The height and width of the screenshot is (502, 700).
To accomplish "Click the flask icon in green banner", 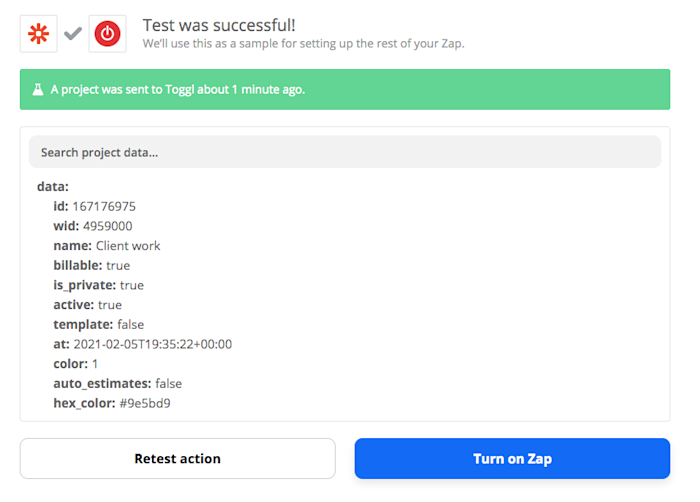I will pos(38,90).
